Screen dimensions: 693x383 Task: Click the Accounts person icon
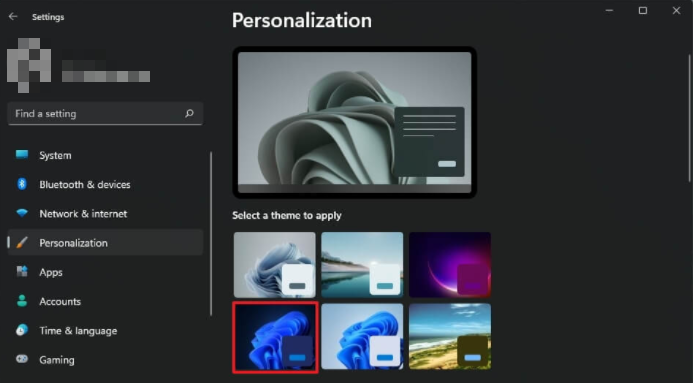coord(22,301)
